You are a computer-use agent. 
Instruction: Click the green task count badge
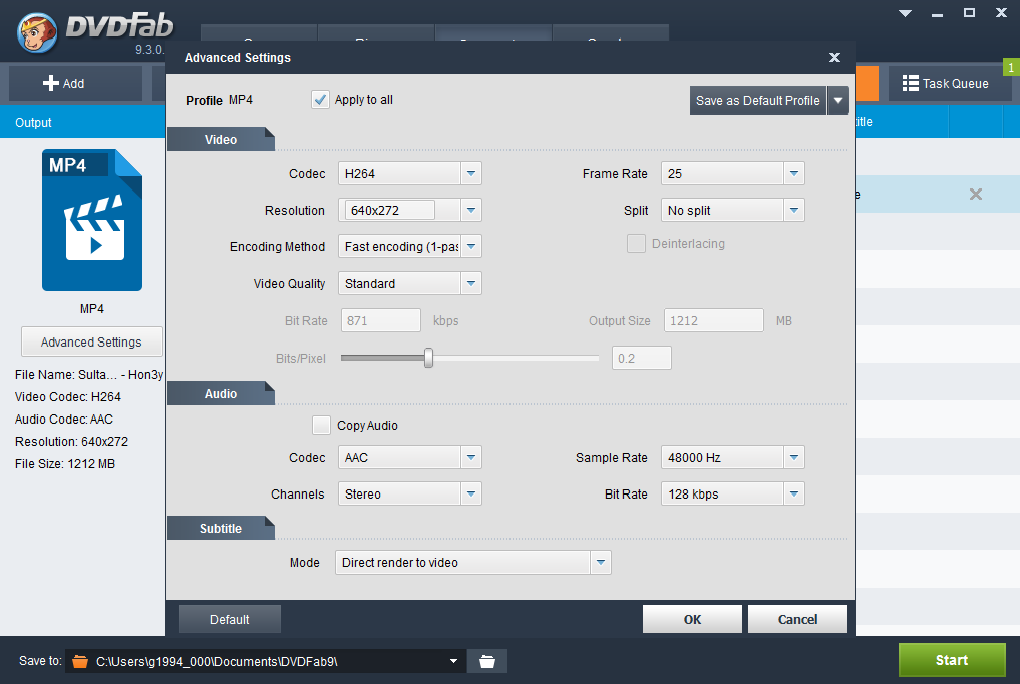(x=1011, y=67)
